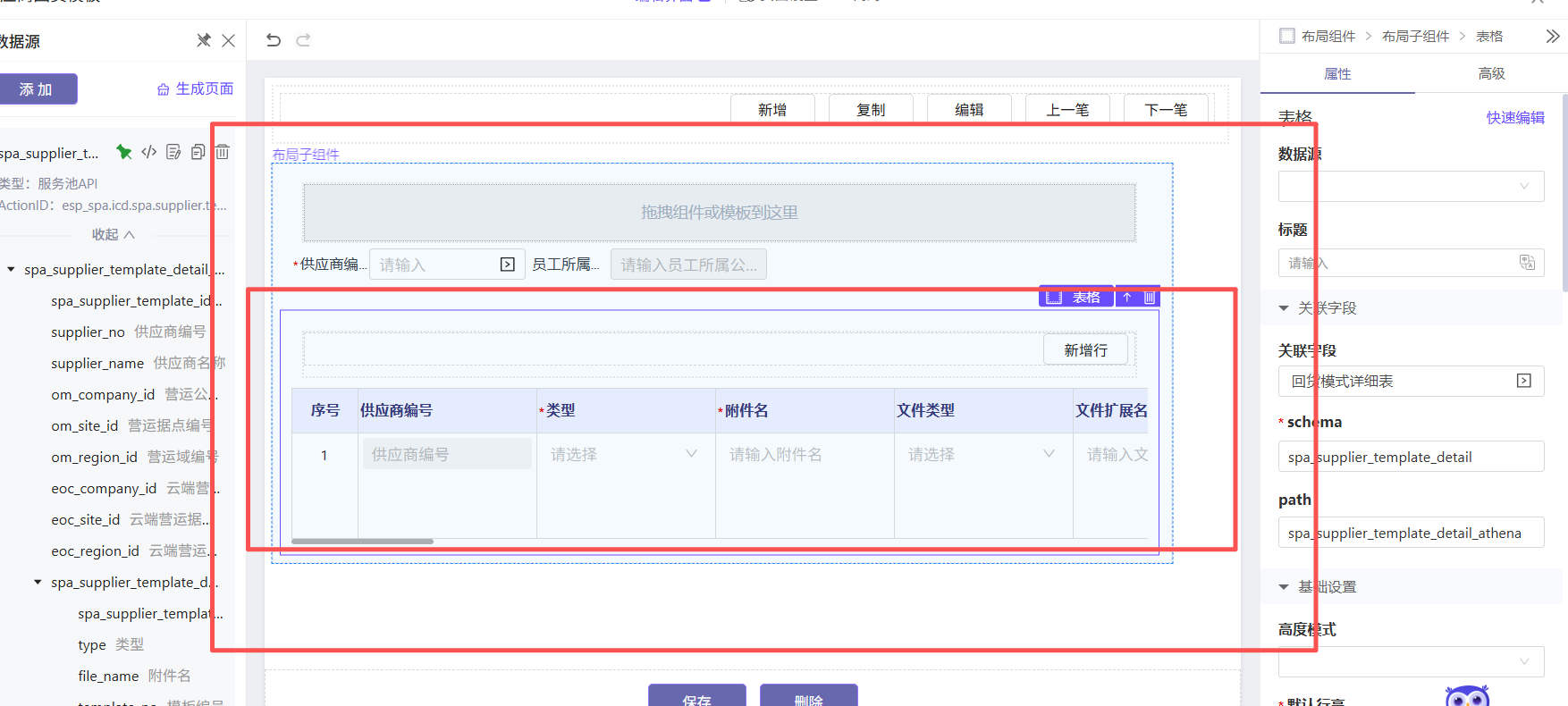The image size is (1568, 706).
Task: Open the 类型 select in table row
Action: pos(623,454)
